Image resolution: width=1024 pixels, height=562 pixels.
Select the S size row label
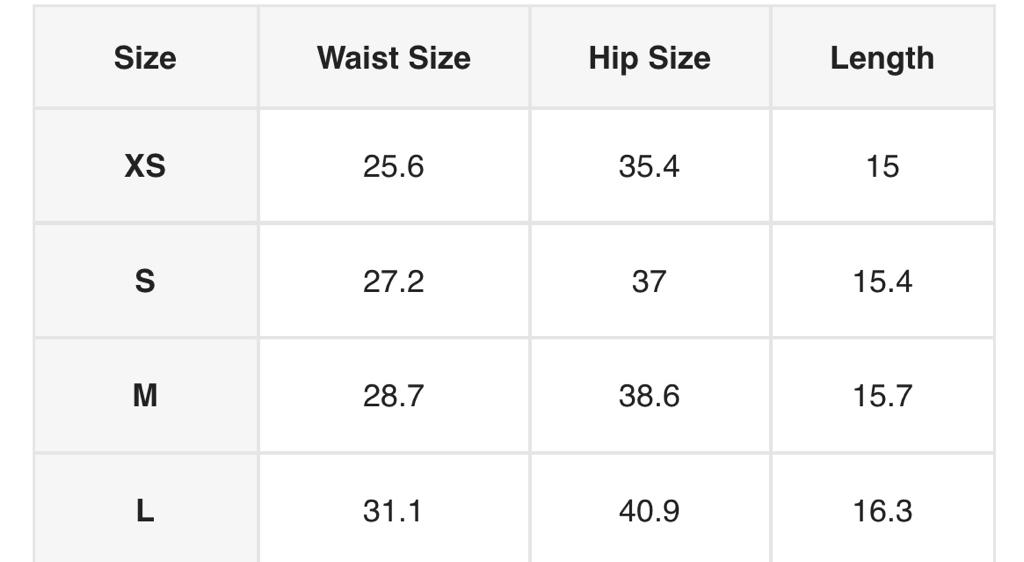point(145,281)
